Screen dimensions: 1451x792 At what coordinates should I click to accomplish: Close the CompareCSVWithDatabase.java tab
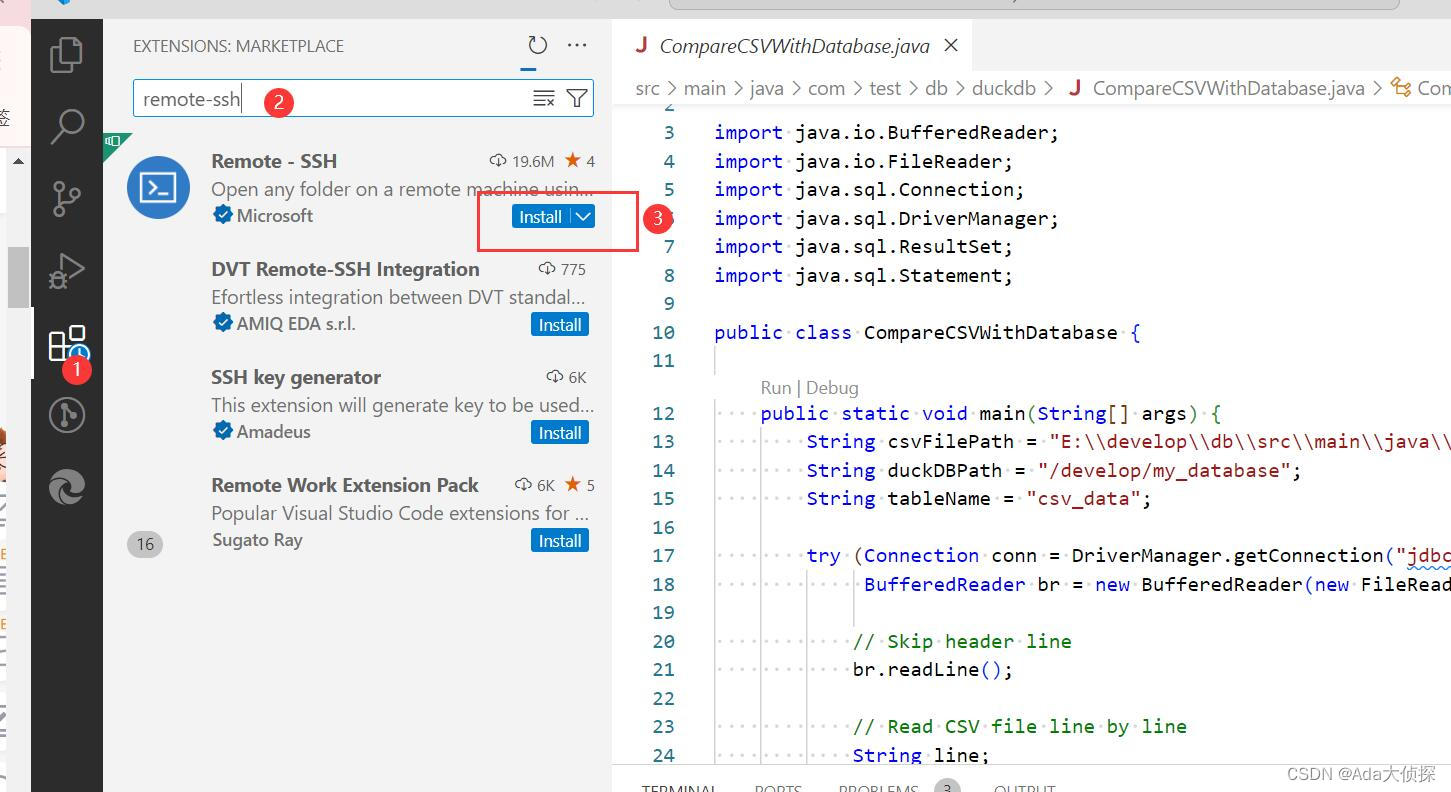pyautogui.click(x=951, y=45)
